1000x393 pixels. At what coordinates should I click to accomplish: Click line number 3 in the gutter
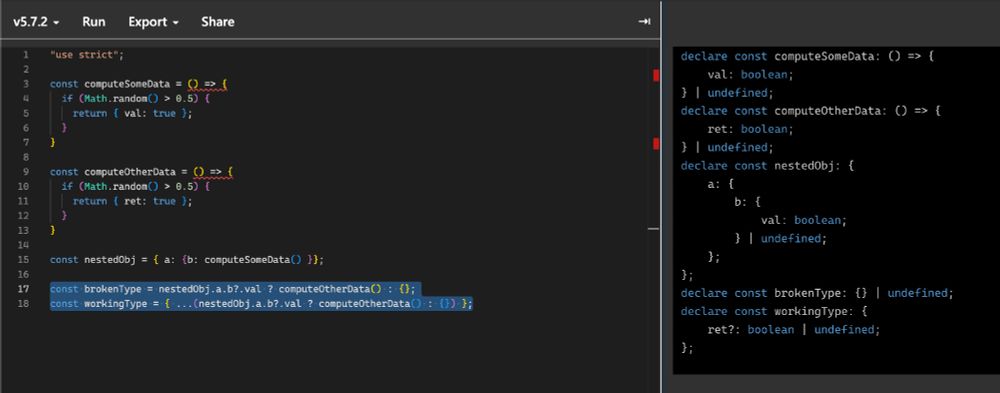point(26,84)
